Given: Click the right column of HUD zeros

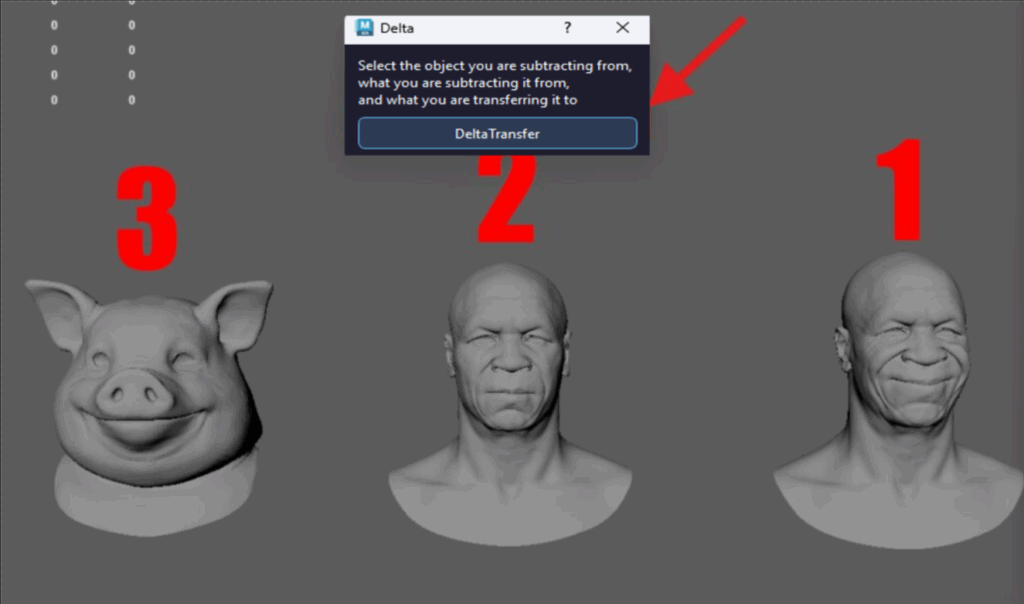Looking at the screenshot, I should (132, 62).
